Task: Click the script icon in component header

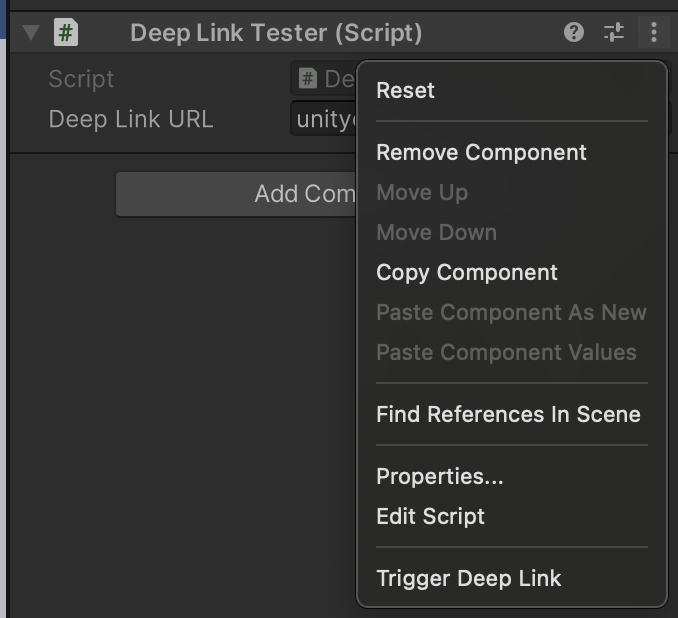Action: [x=66, y=33]
